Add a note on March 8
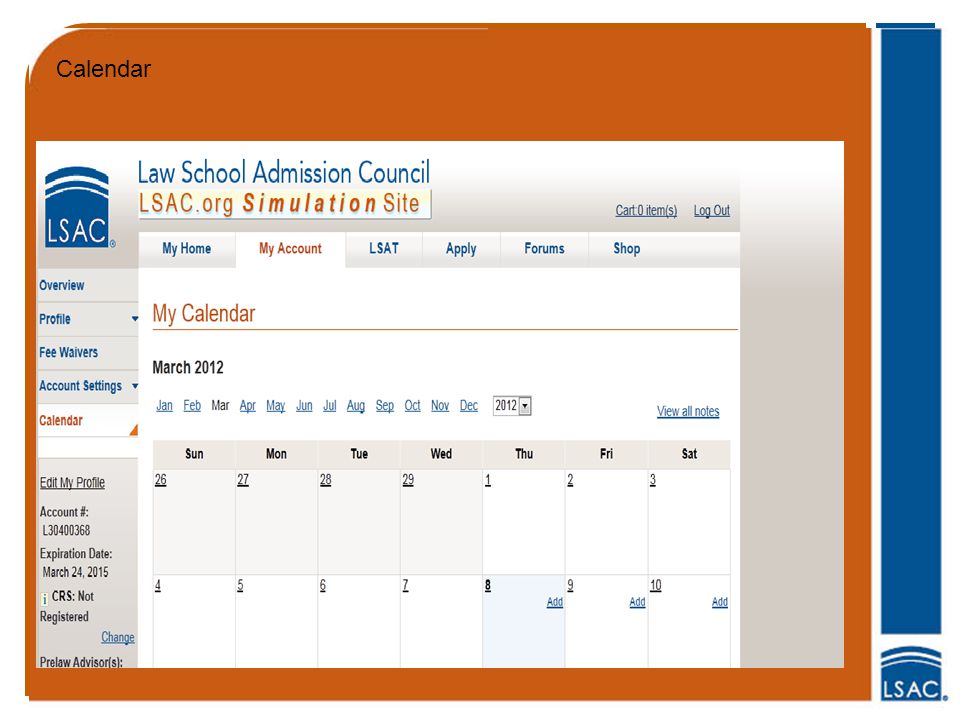960x720 pixels. pyautogui.click(x=555, y=602)
